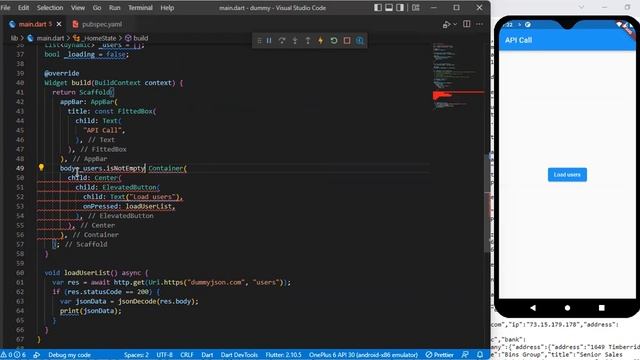This screenshot has width=640, height=360.
Task: Click the feedback icon in status bar
Action: (465, 355)
